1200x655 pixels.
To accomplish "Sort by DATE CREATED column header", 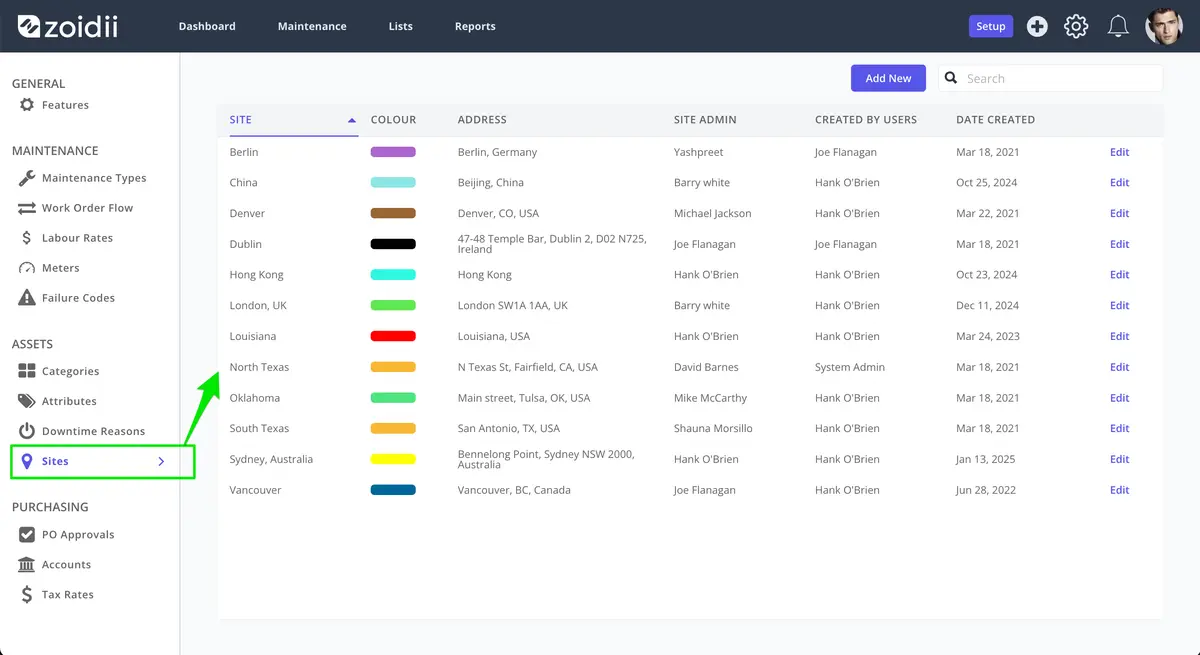I will click(x=995, y=120).
